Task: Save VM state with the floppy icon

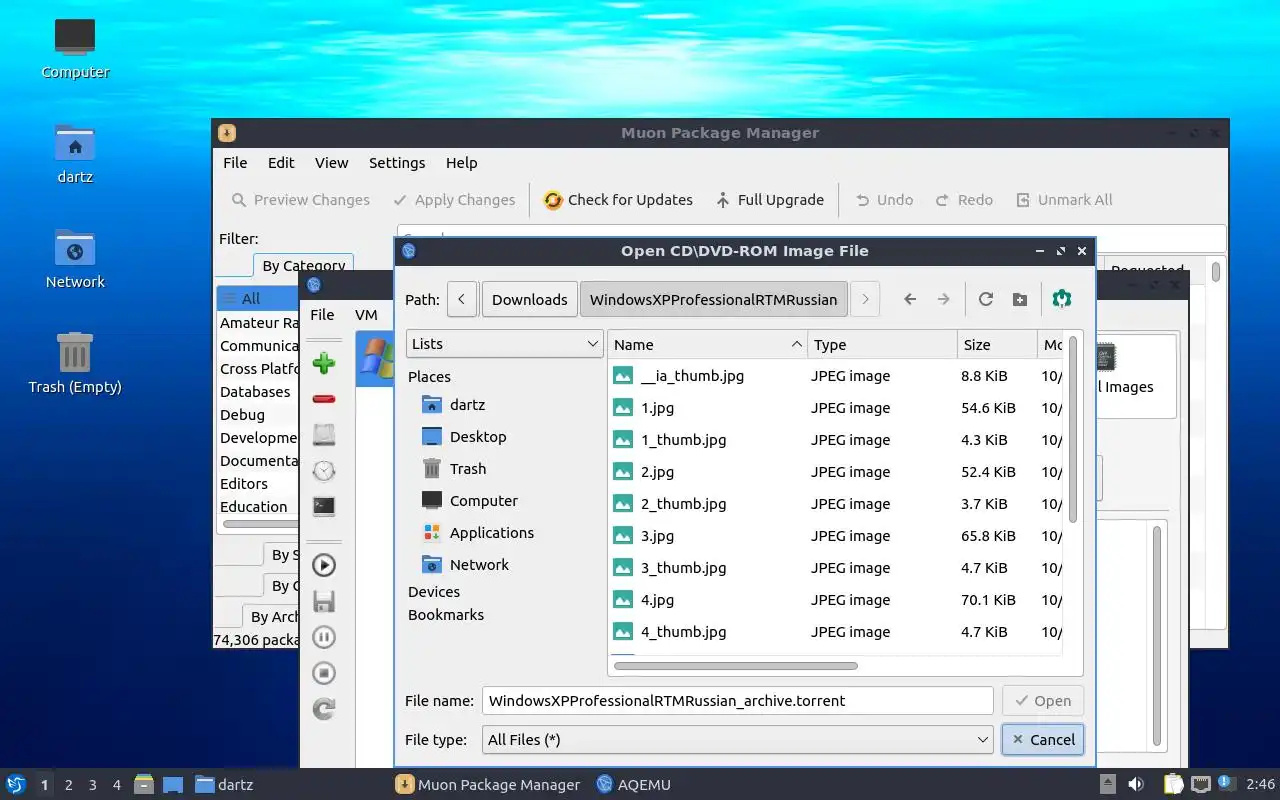Action: click(x=324, y=601)
